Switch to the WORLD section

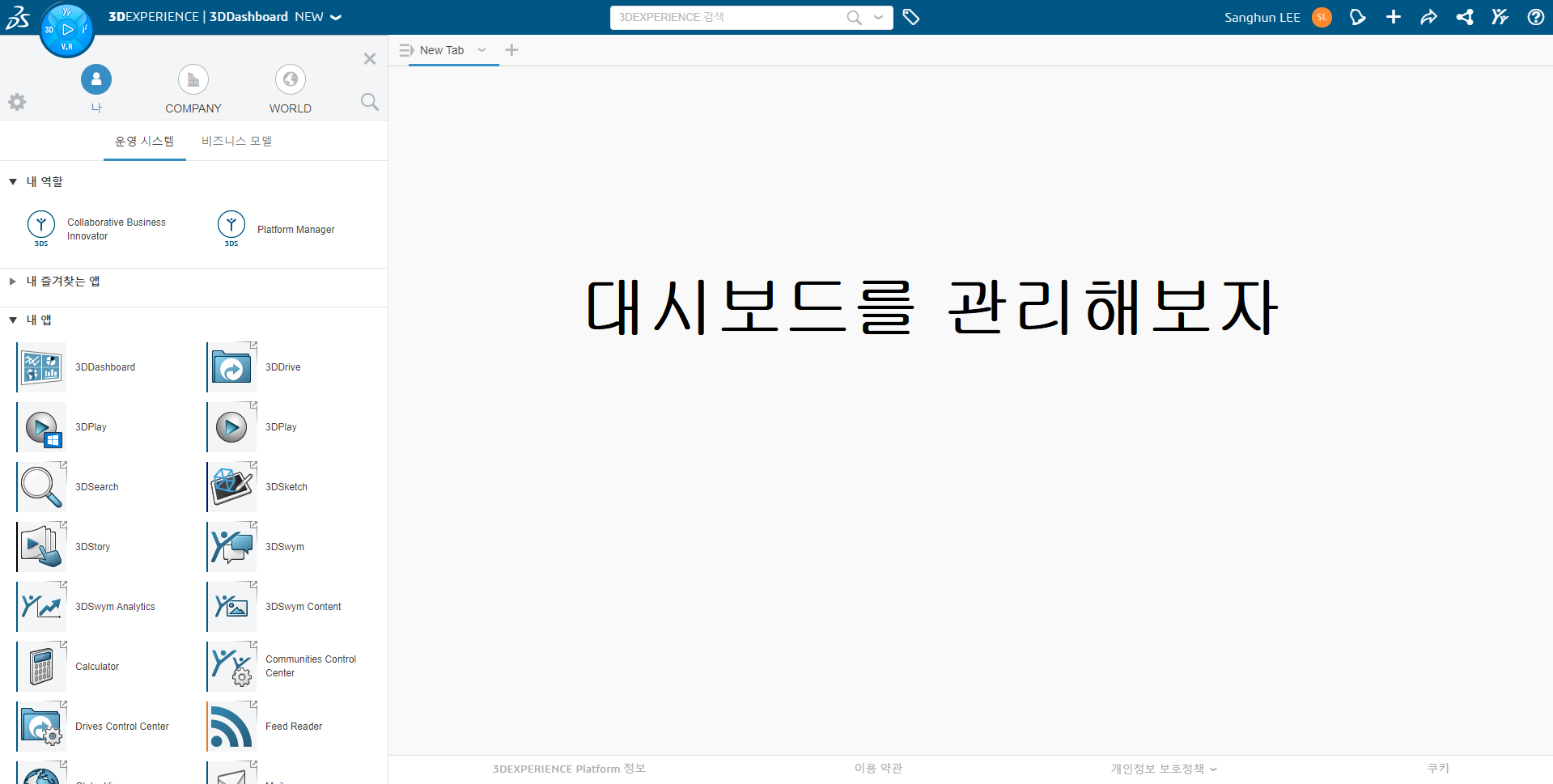click(x=291, y=89)
